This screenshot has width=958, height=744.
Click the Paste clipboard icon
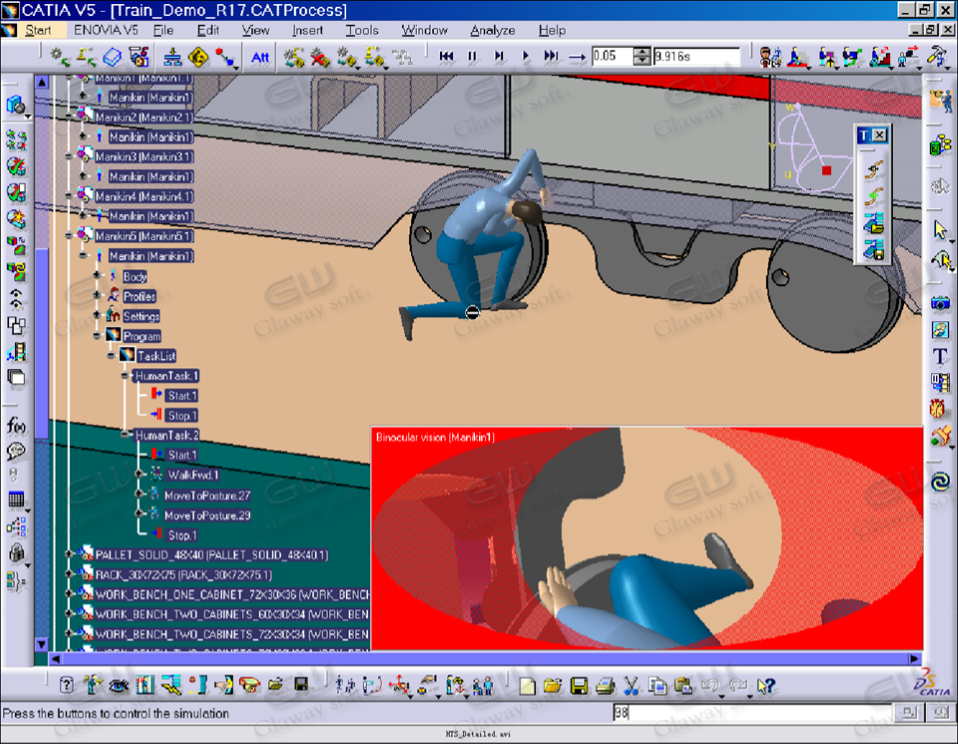point(683,686)
